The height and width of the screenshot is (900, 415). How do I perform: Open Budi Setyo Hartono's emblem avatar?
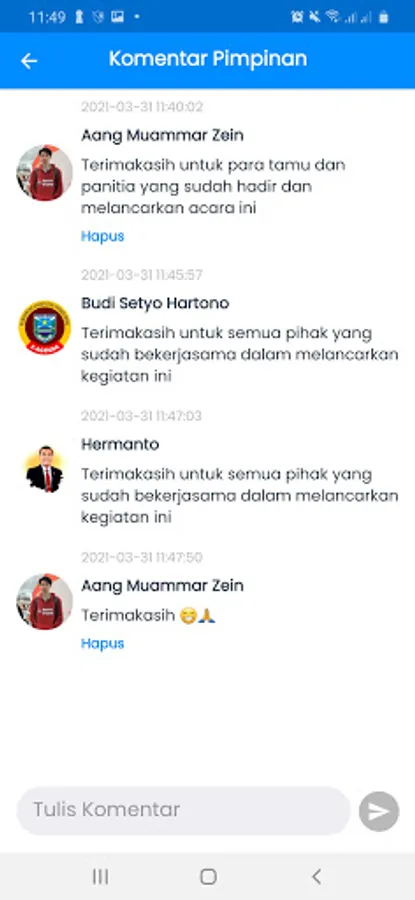[44, 328]
